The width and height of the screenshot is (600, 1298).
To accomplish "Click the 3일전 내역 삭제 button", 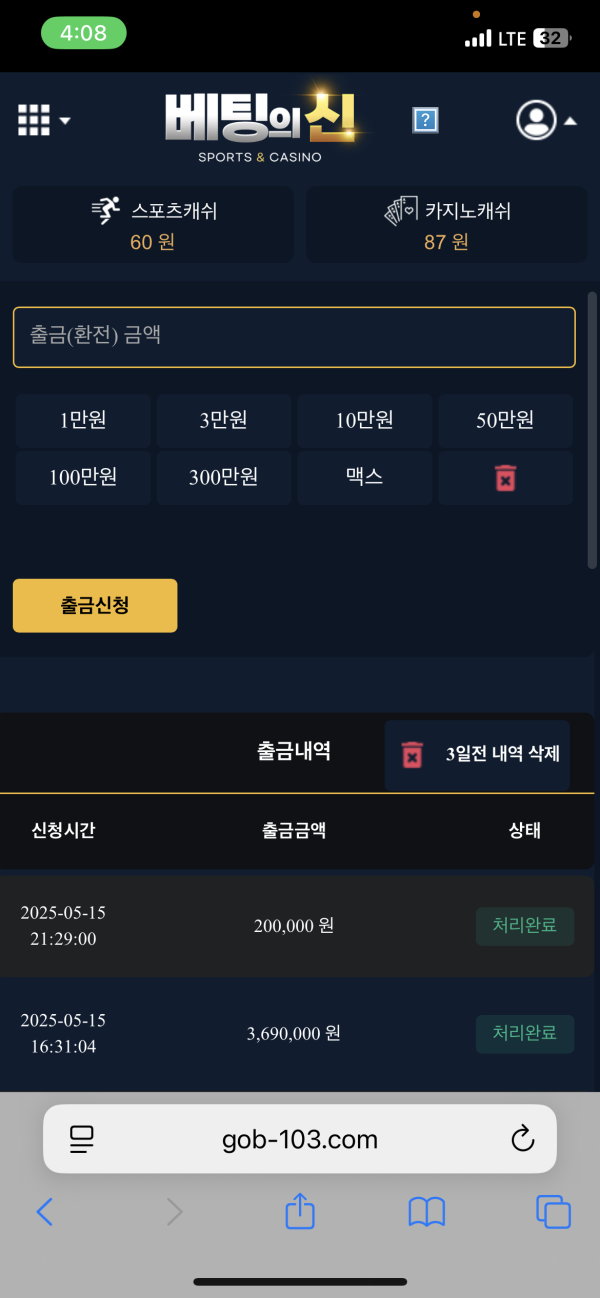I will point(477,755).
